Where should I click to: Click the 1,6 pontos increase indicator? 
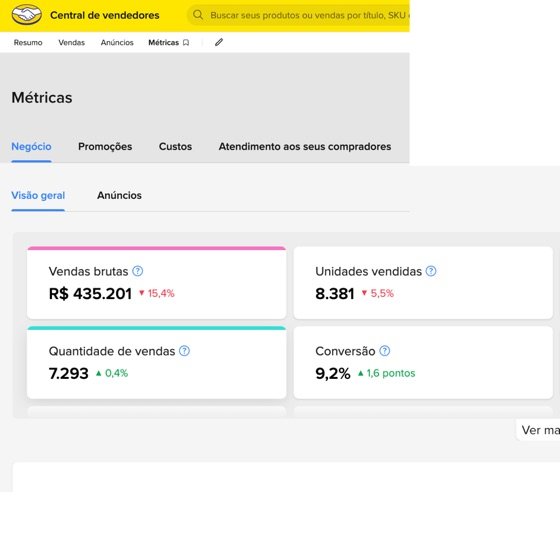(386, 373)
